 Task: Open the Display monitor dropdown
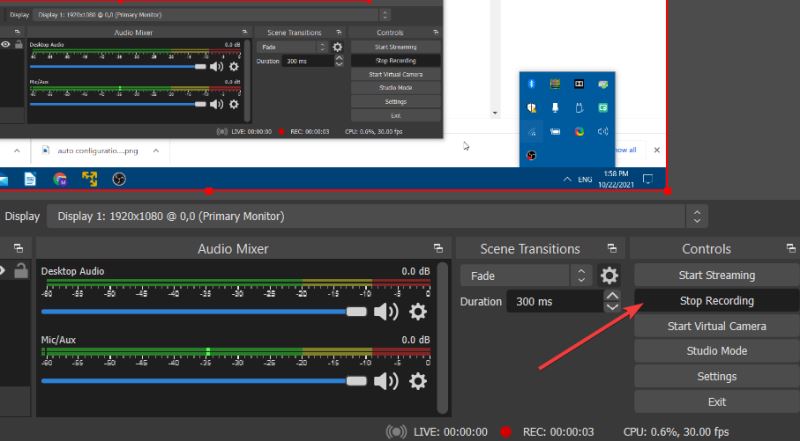pyautogui.click(x=698, y=216)
